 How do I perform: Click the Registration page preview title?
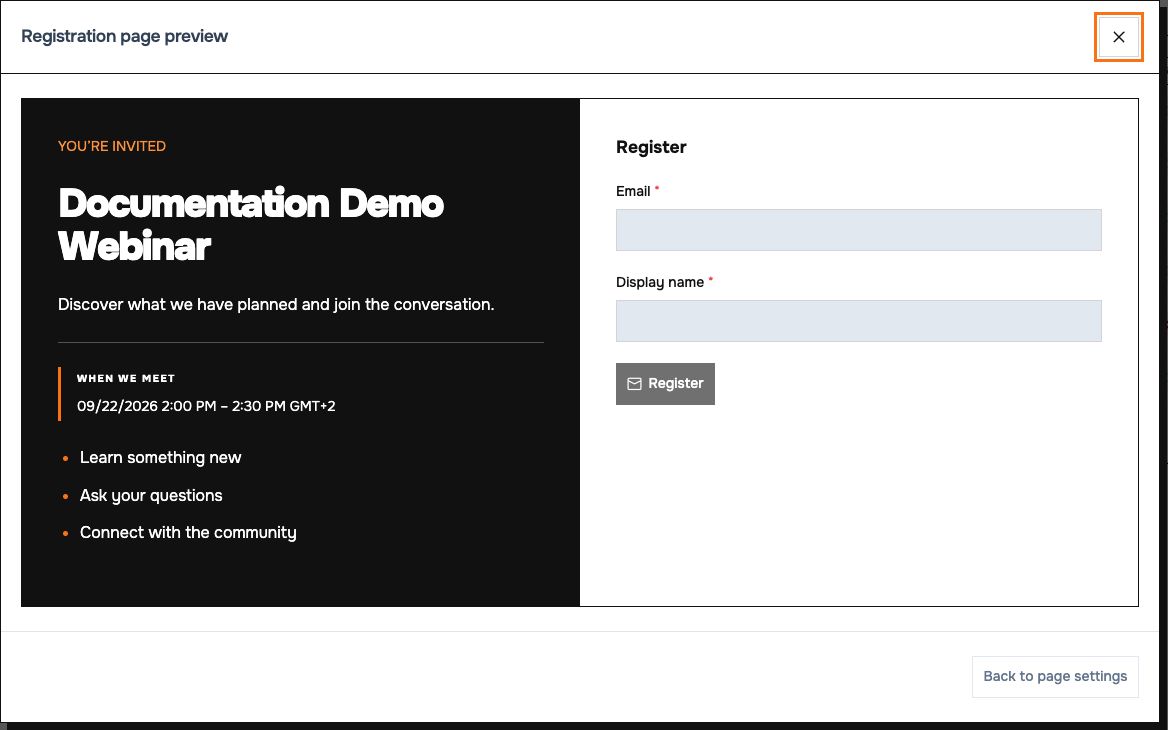tap(124, 36)
